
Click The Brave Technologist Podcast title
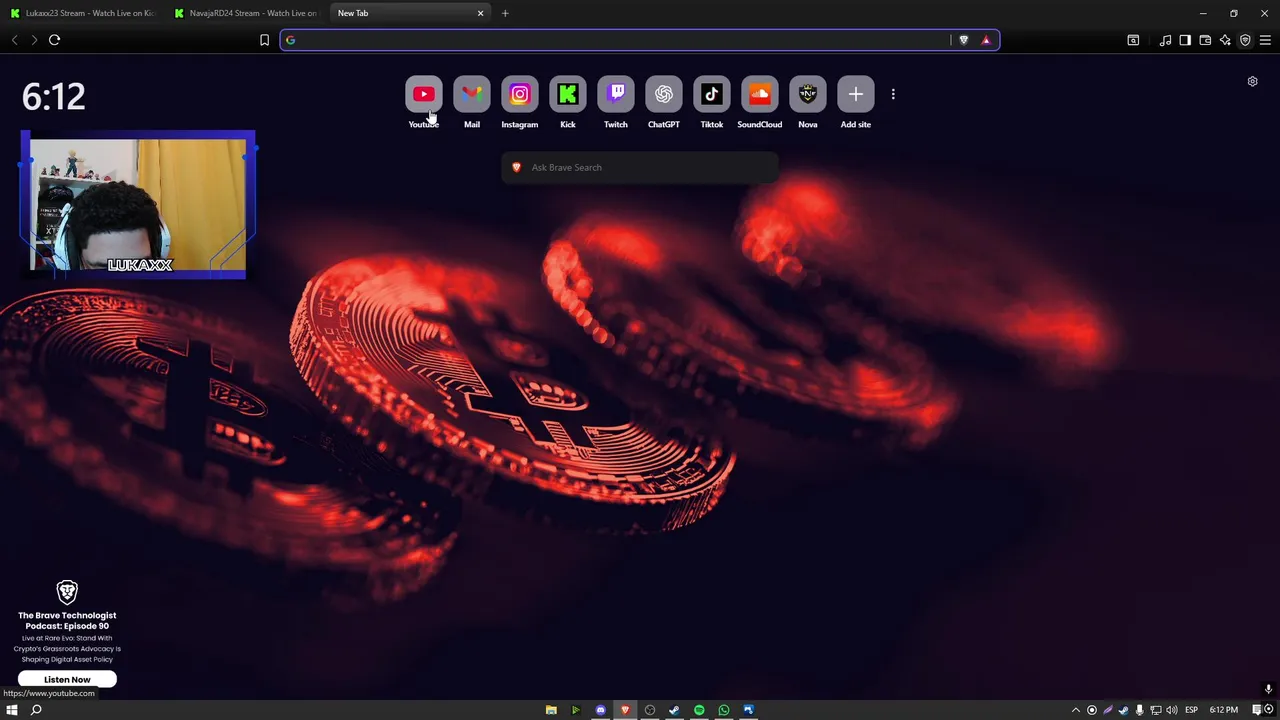[67, 620]
